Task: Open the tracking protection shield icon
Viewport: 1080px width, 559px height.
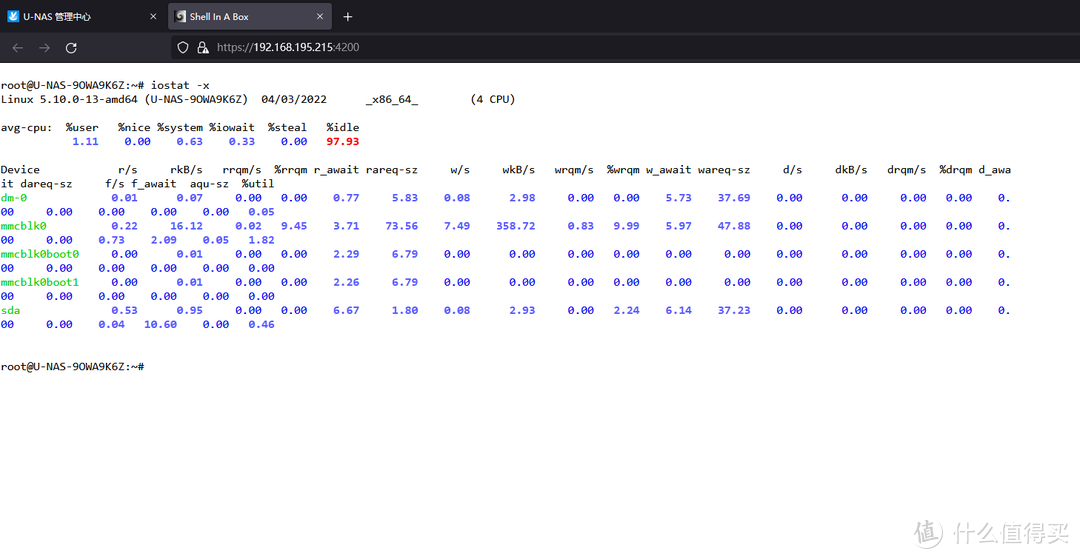Action: tap(182, 47)
